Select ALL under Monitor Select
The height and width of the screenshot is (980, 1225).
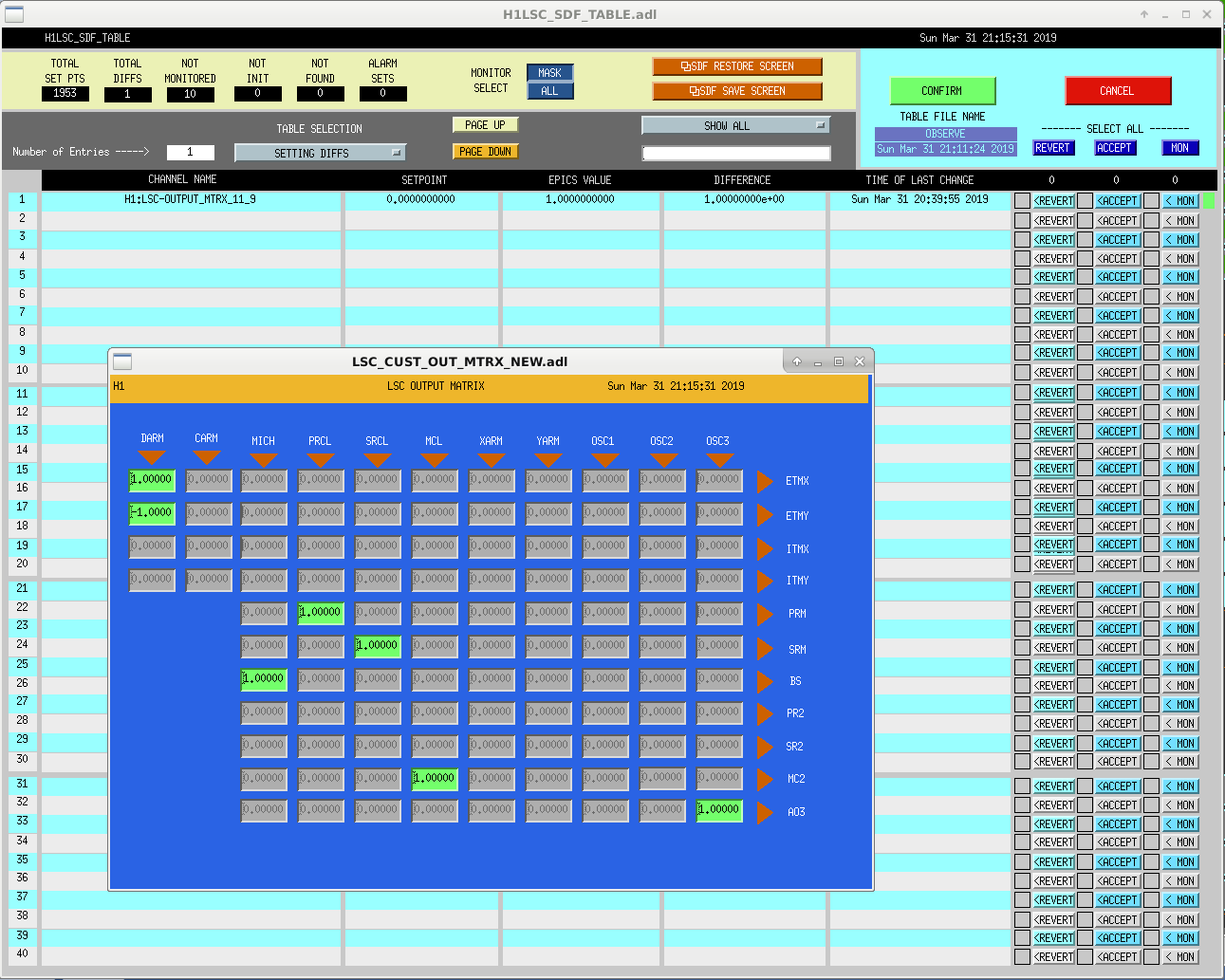[550, 91]
